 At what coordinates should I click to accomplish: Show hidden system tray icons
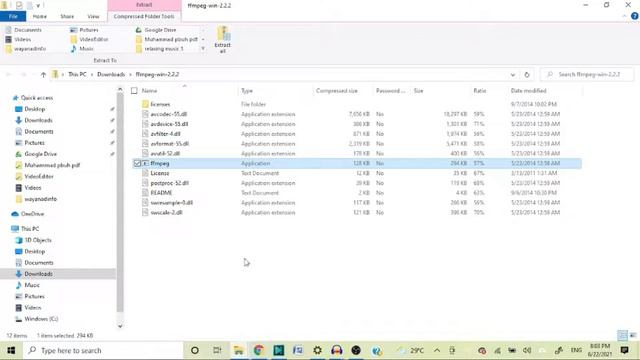pyautogui.click(x=437, y=350)
